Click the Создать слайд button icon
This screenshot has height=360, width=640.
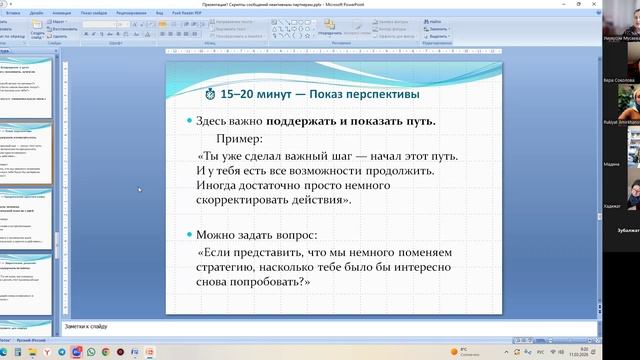37,24
